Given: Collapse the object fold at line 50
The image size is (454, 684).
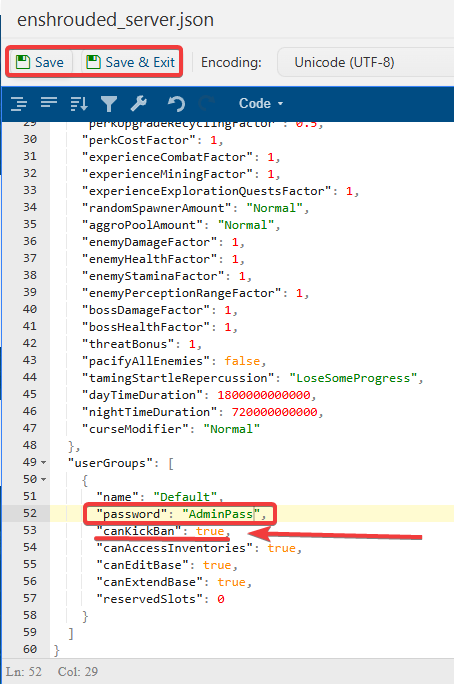Looking at the screenshot, I should click(x=43, y=479).
